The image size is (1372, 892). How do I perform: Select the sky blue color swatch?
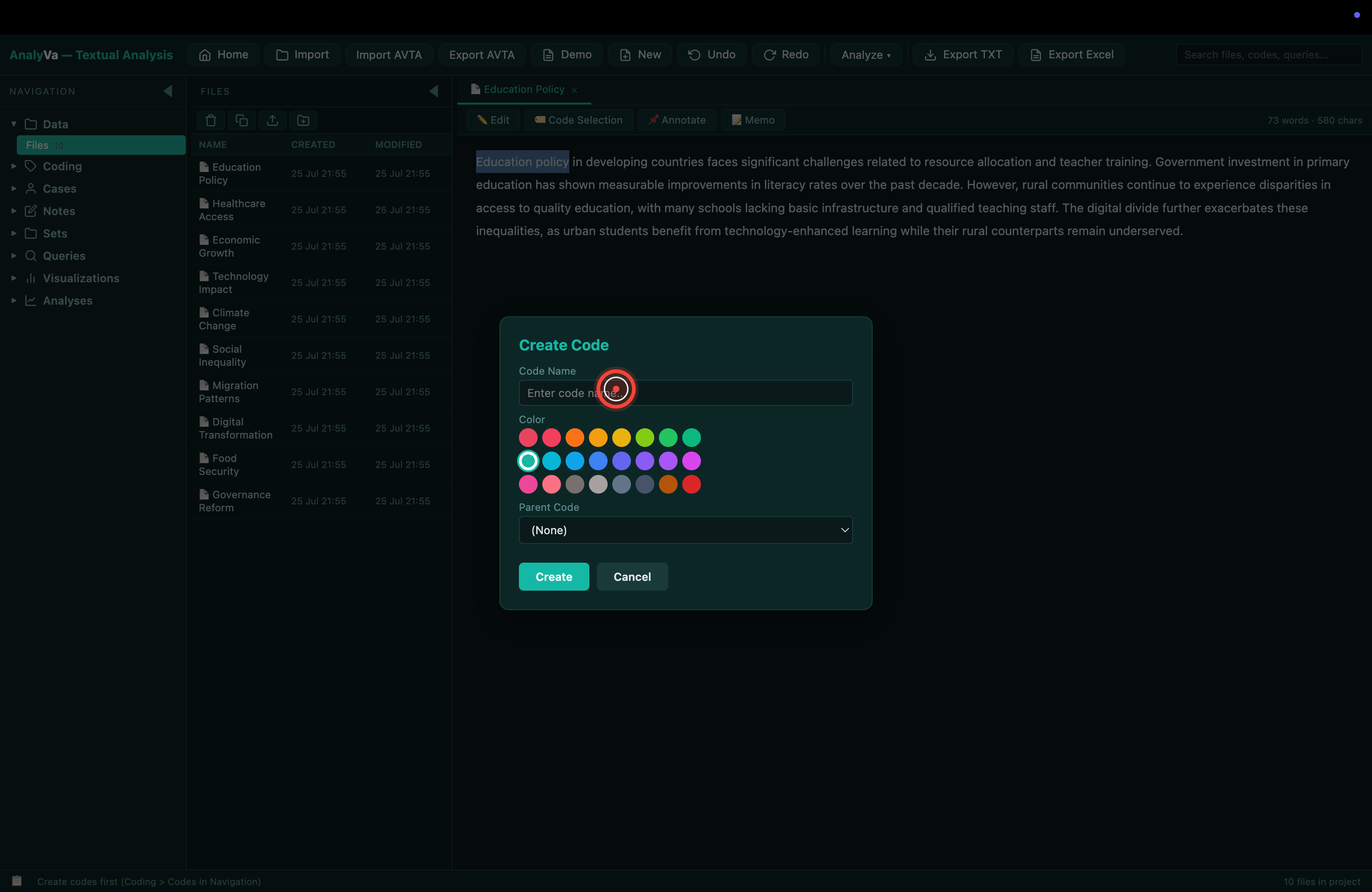575,461
